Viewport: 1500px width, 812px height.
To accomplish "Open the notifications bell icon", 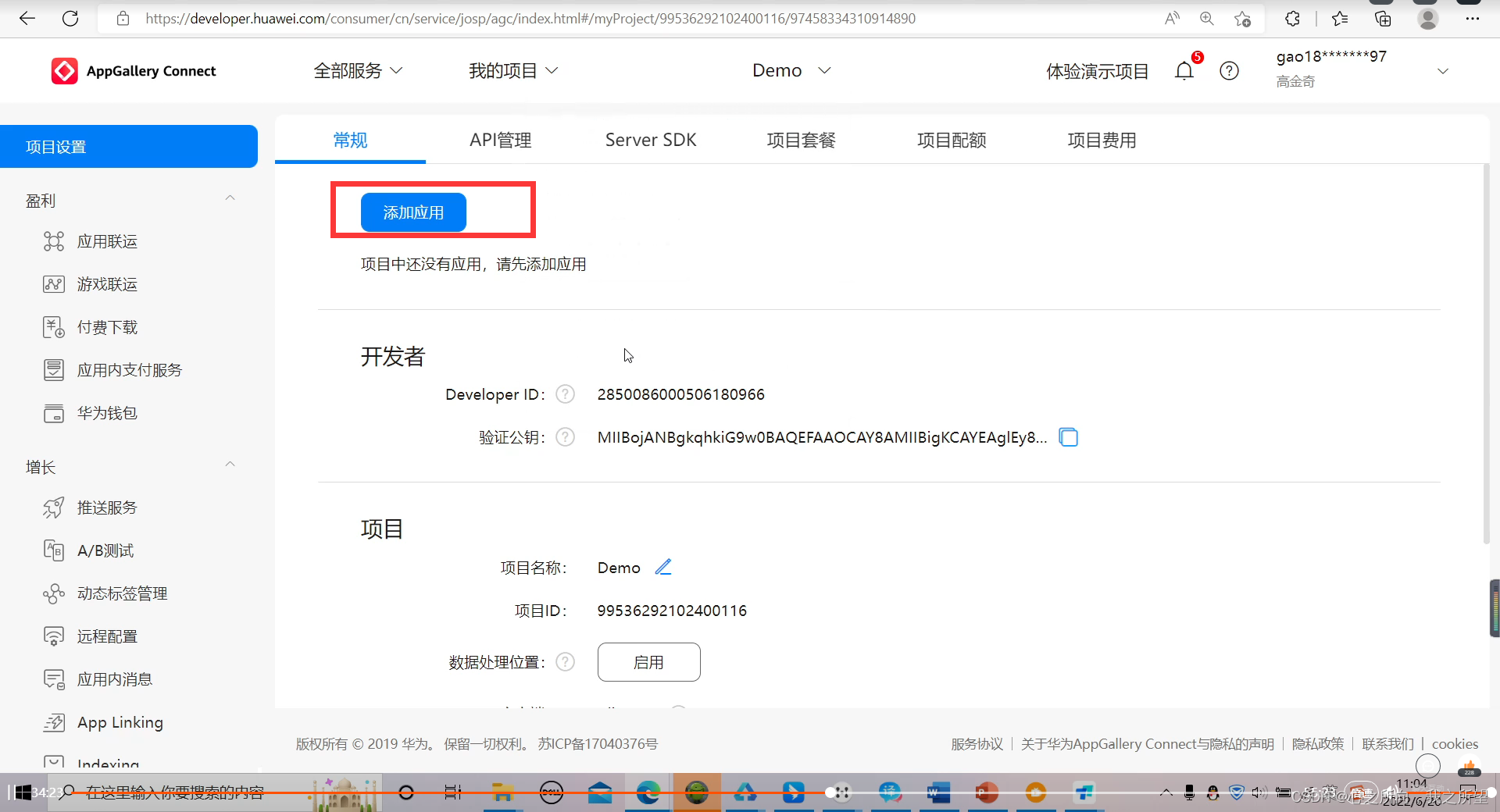I will [1184, 71].
